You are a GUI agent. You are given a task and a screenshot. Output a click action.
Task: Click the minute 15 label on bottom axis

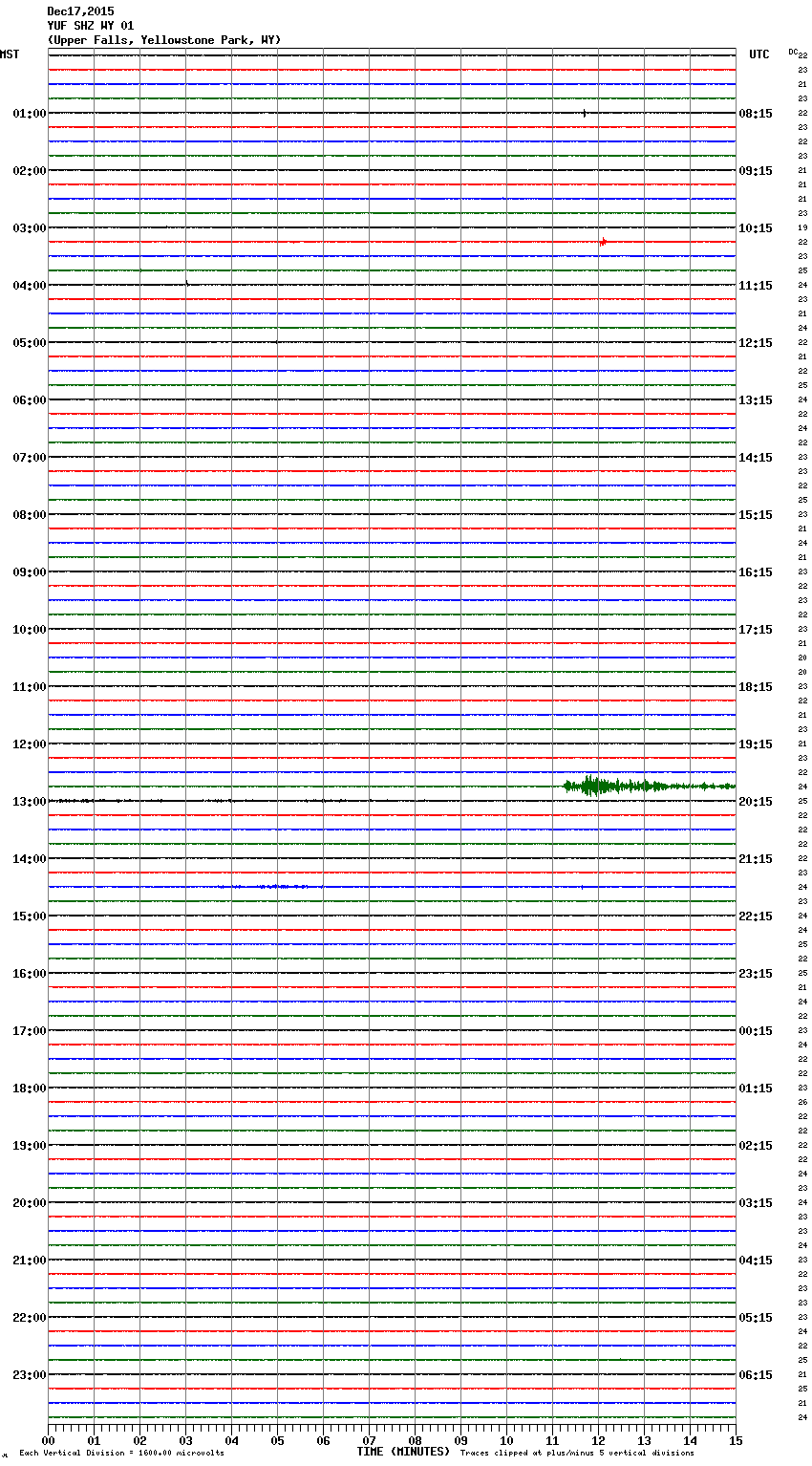[736, 1440]
